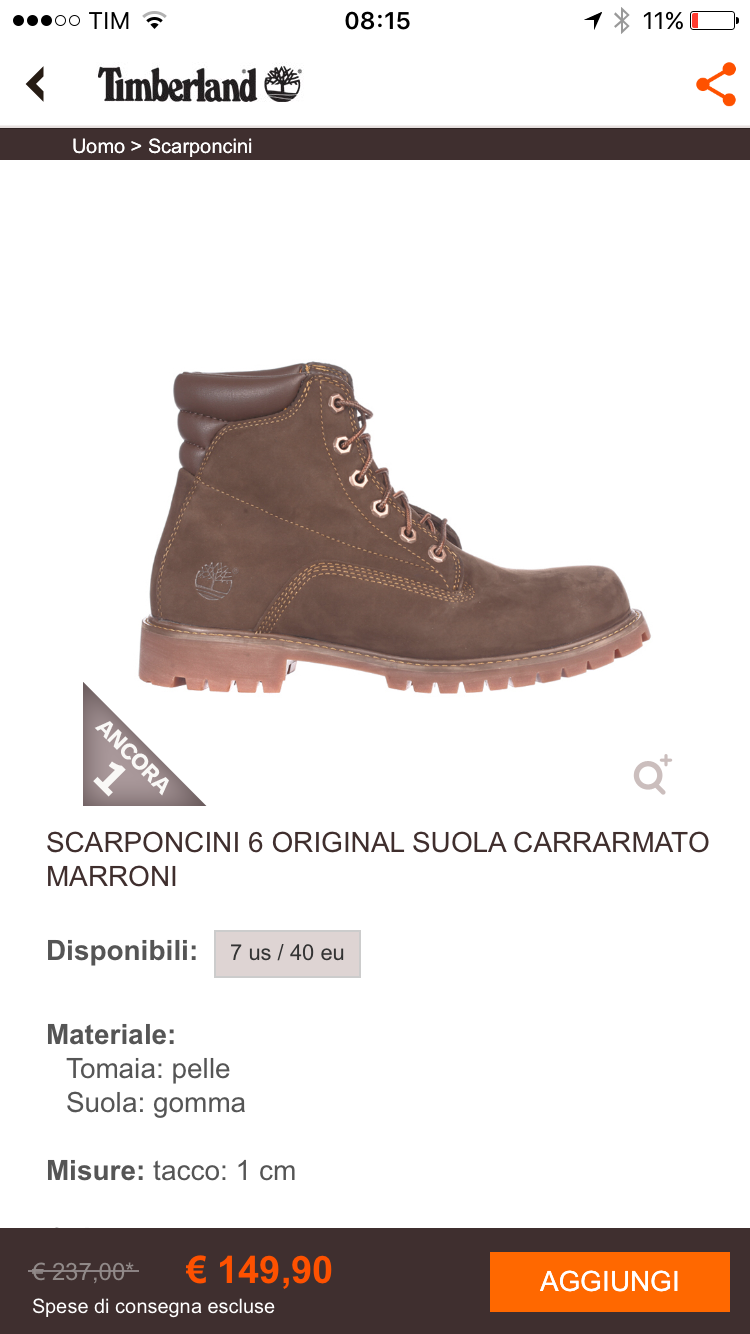Screen dimensions: 750x1334
Task: Go to Uomo breadcrumb category
Action: [98, 146]
